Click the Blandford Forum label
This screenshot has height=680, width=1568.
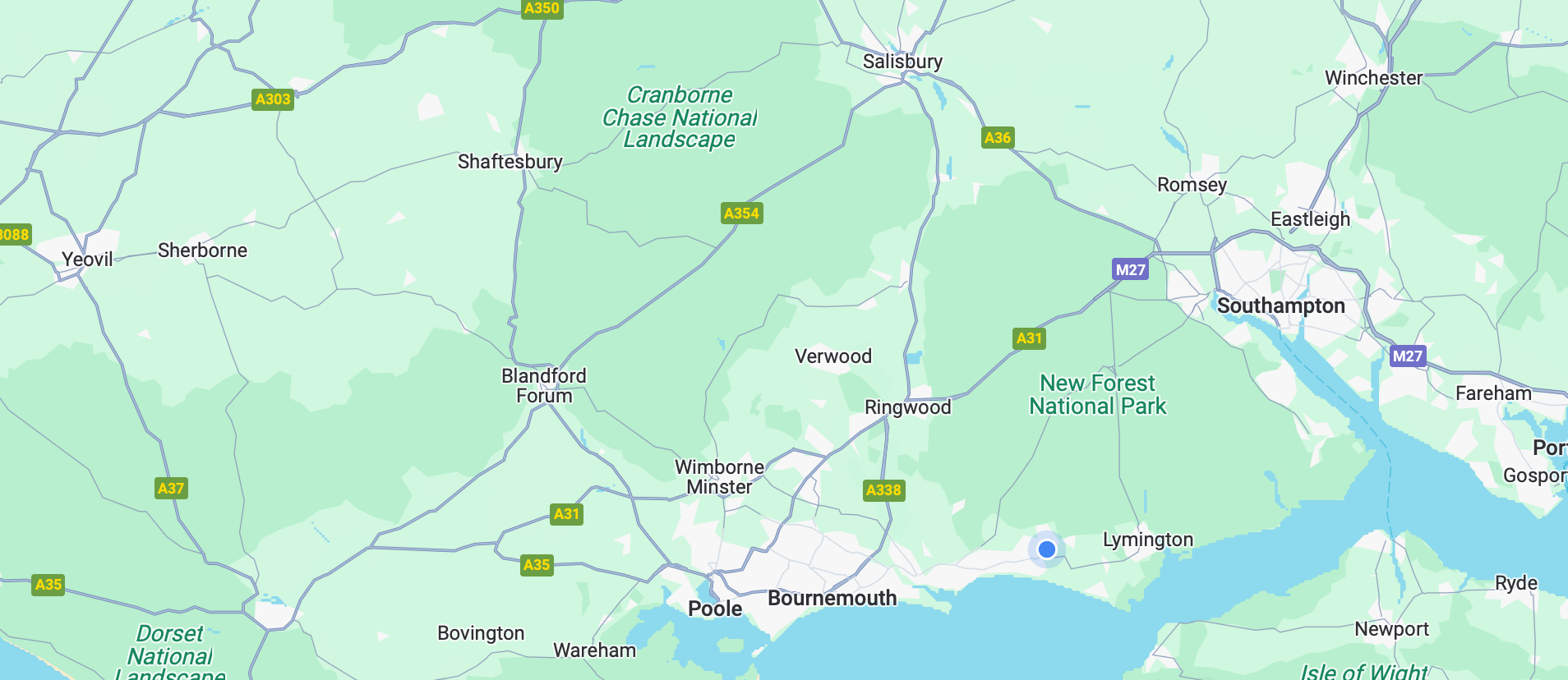coord(544,386)
